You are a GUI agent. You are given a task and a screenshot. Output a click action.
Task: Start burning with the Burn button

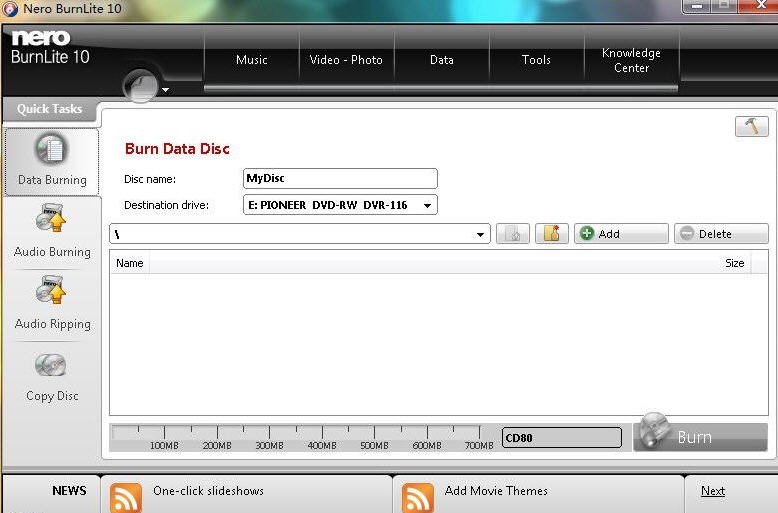click(x=700, y=437)
